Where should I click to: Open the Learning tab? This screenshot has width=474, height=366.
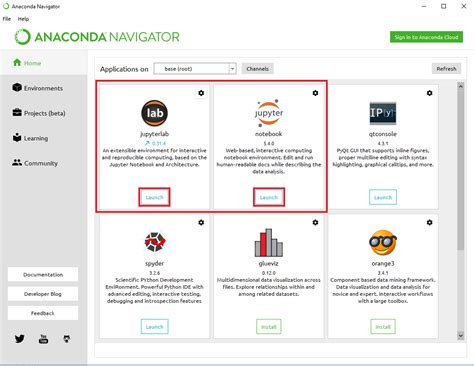pyautogui.click(x=30, y=138)
